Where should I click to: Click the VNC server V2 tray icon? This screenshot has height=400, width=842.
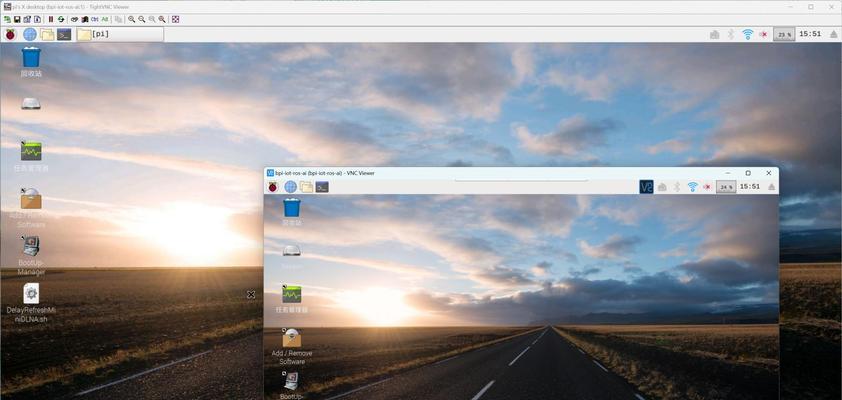(x=647, y=187)
